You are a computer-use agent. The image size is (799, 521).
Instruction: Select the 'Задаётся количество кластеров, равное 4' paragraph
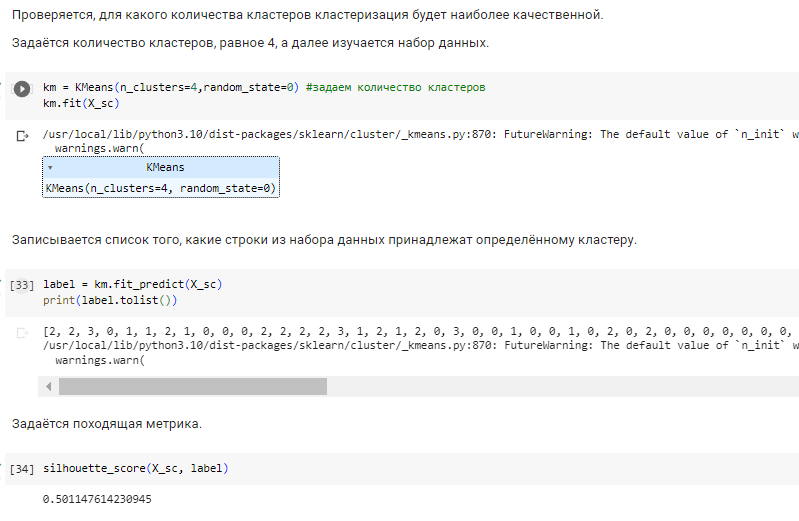tap(250, 43)
